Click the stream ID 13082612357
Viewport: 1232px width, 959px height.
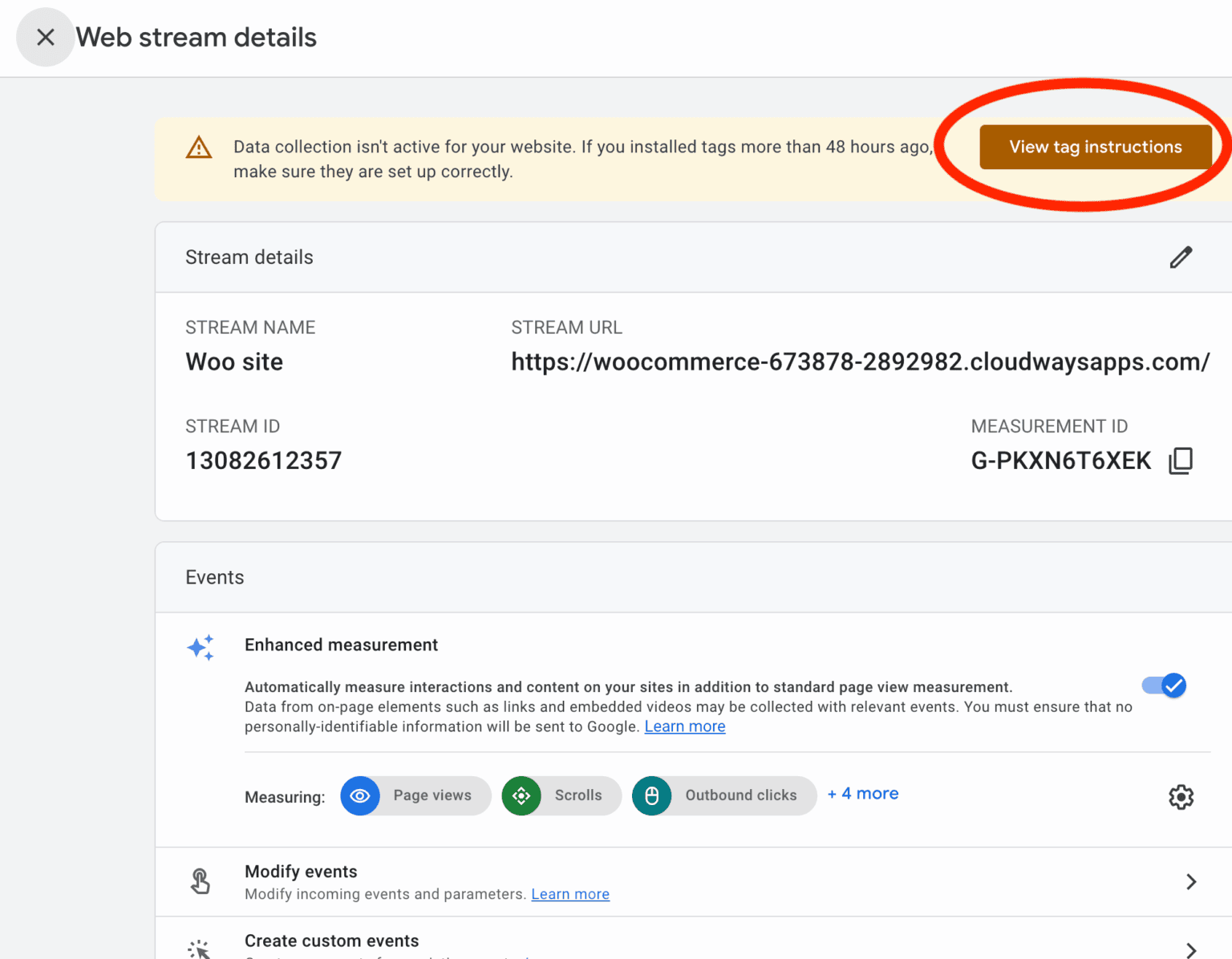pos(264,461)
